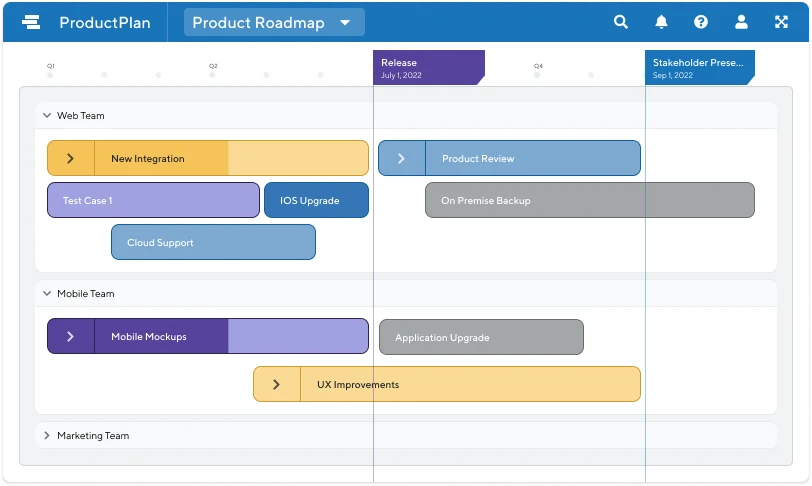
Task: Select the Application Upgrade bar
Action: point(481,337)
